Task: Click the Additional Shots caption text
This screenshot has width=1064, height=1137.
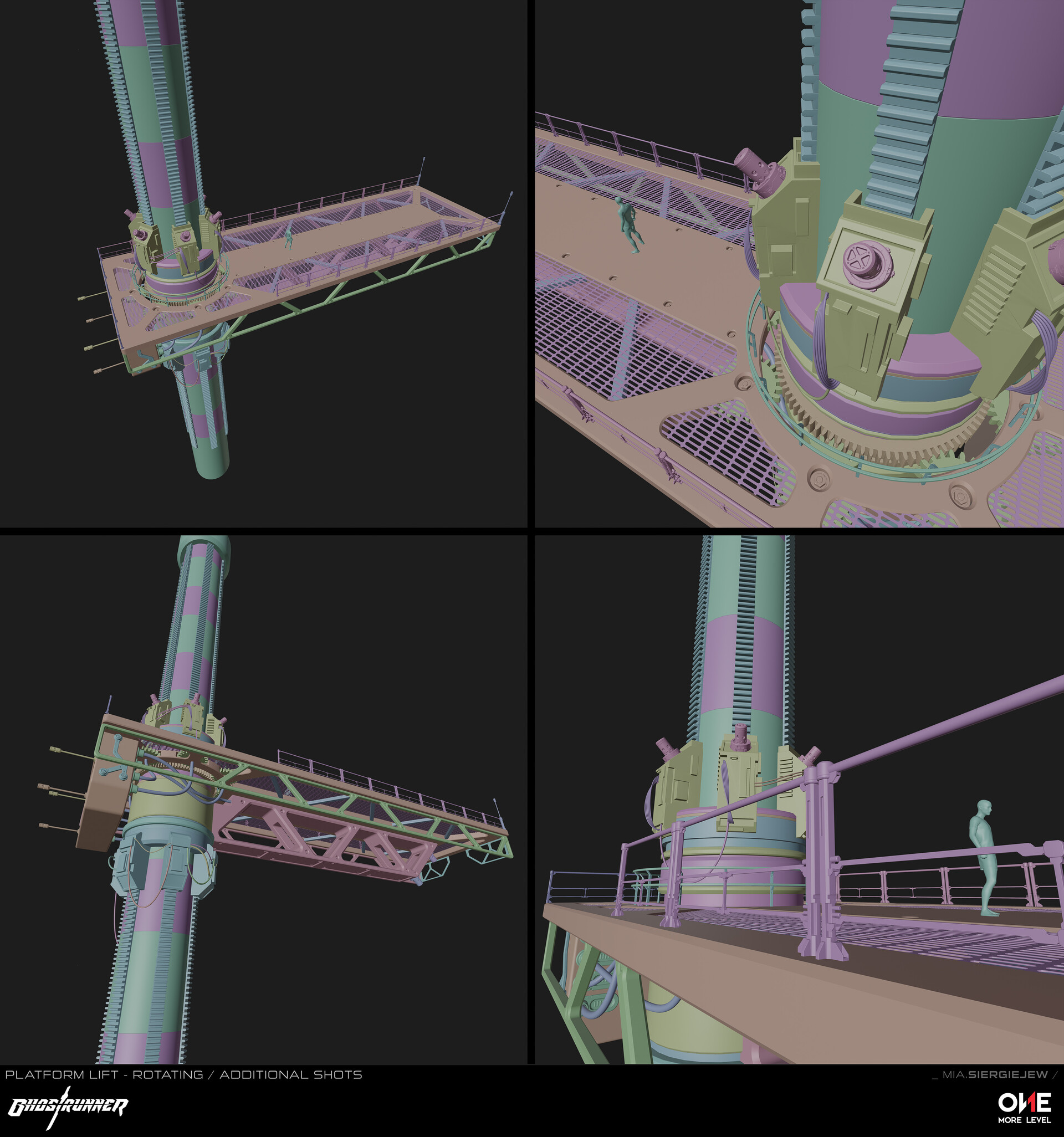Action: 290,1074
